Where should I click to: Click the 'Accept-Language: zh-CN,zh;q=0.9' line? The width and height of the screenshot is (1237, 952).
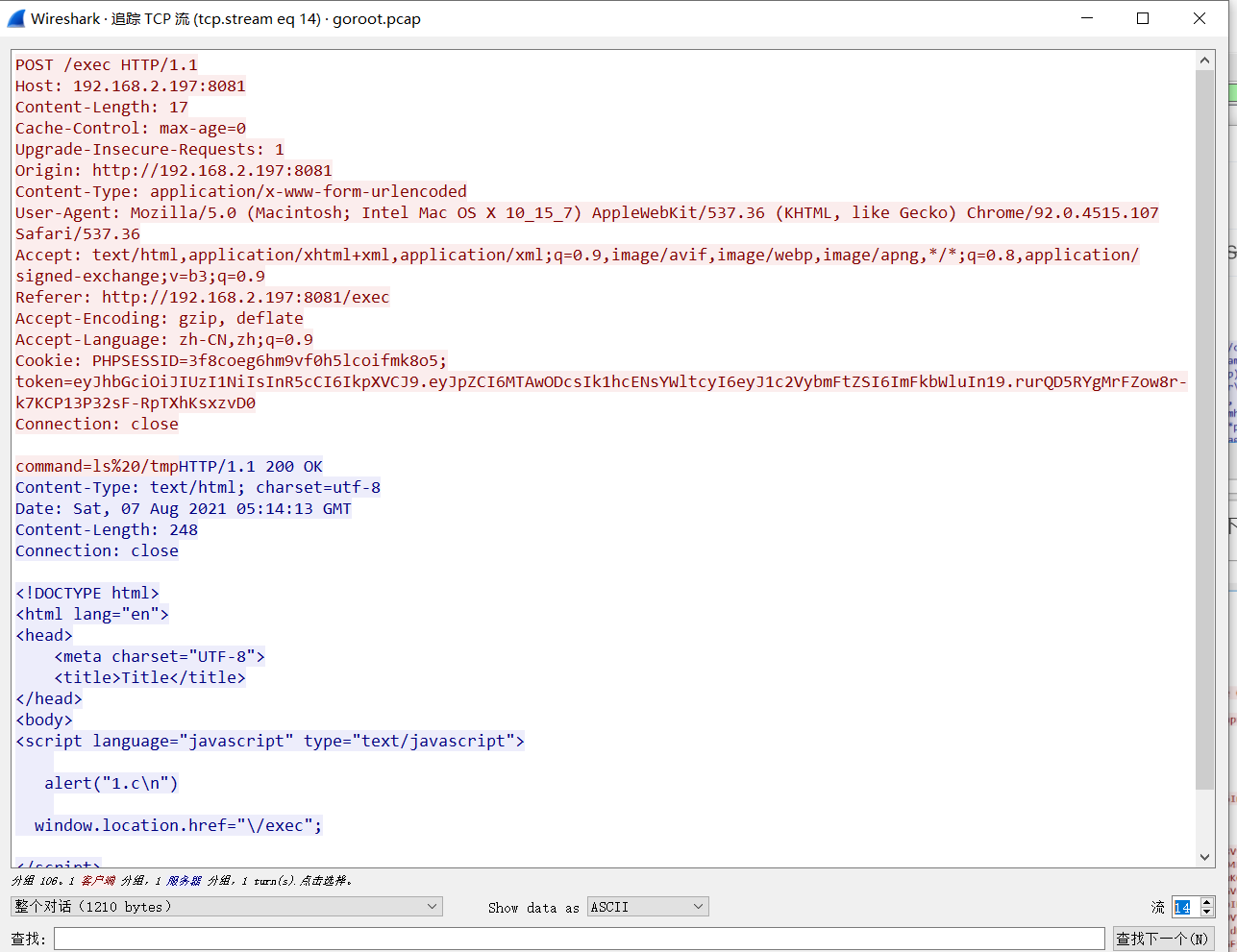(164, 340)
